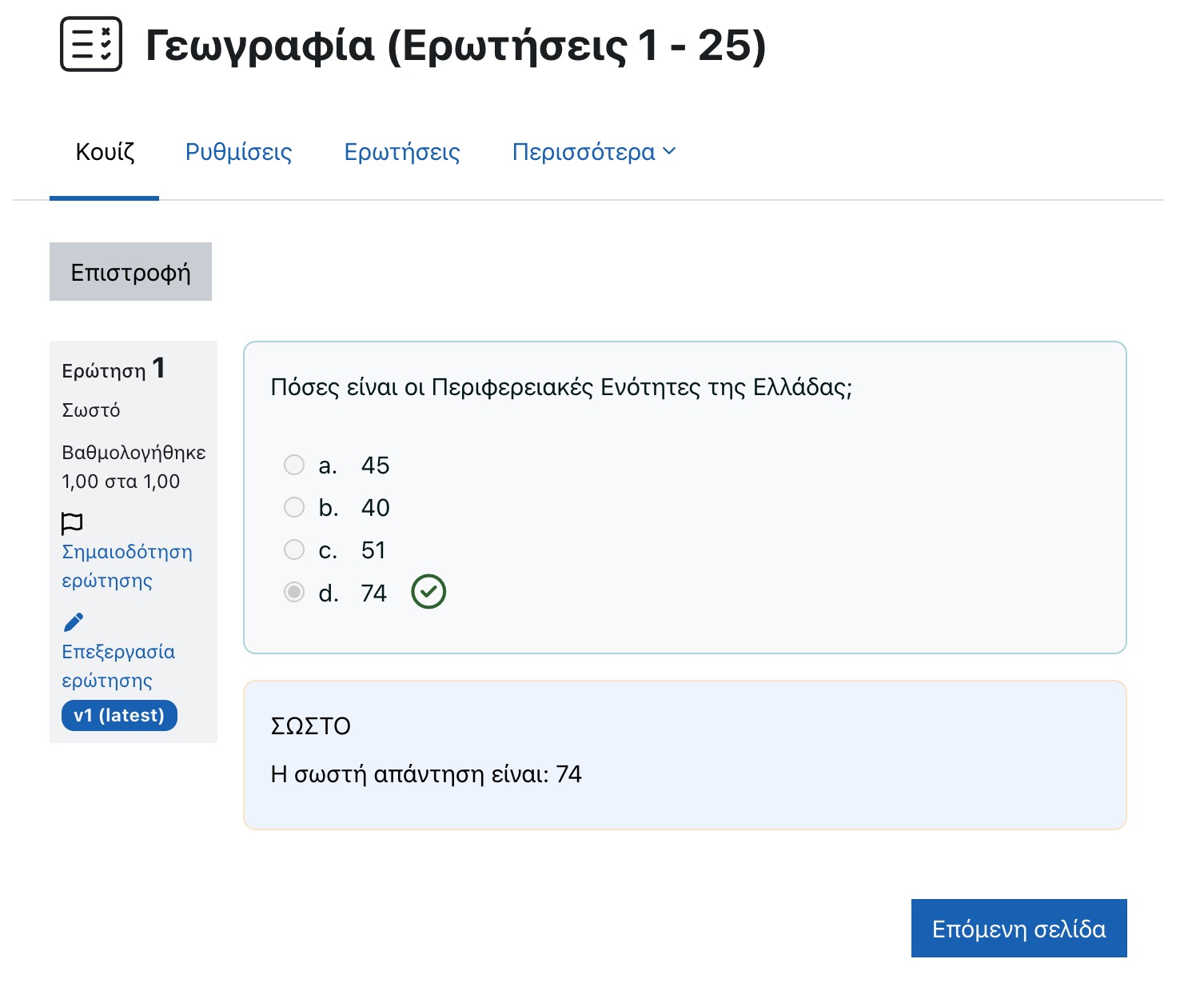
Task: Open the Επεξεργασία ερώτησης link
Action: coord(118,666)
